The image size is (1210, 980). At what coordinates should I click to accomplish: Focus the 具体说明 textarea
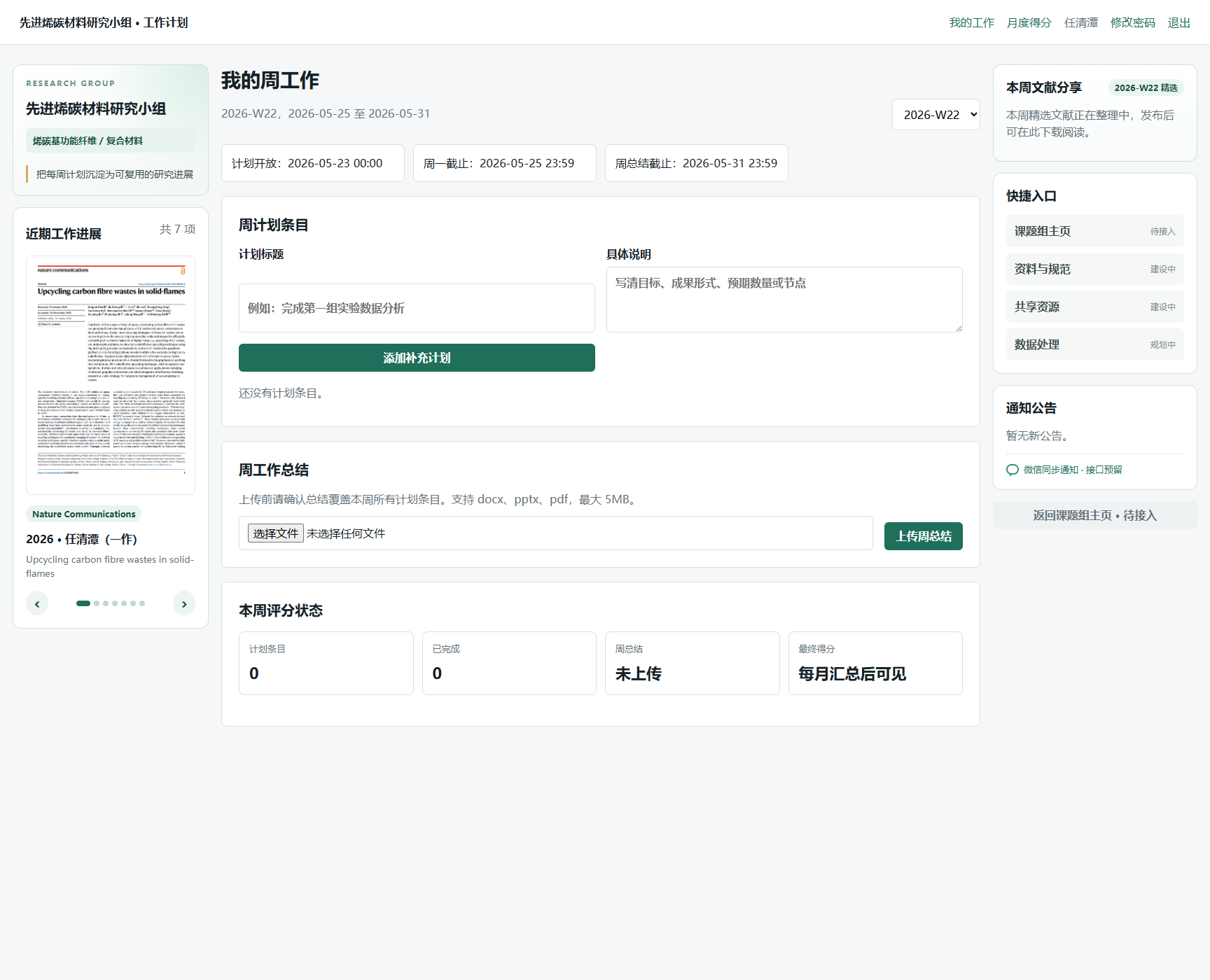784,300
